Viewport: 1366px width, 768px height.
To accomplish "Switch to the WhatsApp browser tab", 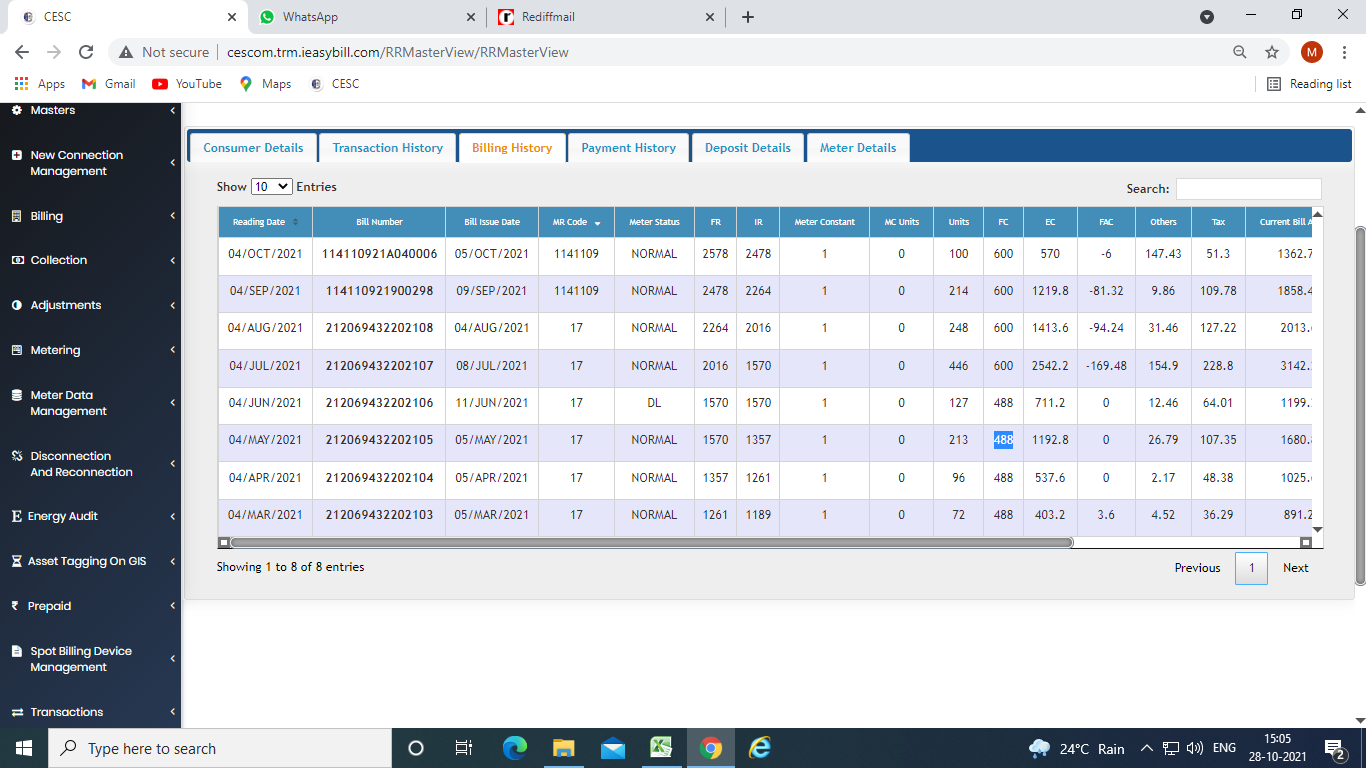I will click(366, 17).
